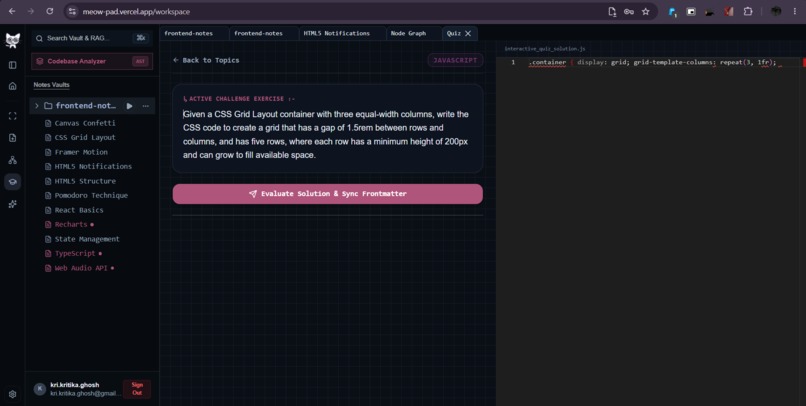Open the three-dot menu for frontend-notes
The height and width of the screenshot is (406, 806).
[x=145, y=106]
